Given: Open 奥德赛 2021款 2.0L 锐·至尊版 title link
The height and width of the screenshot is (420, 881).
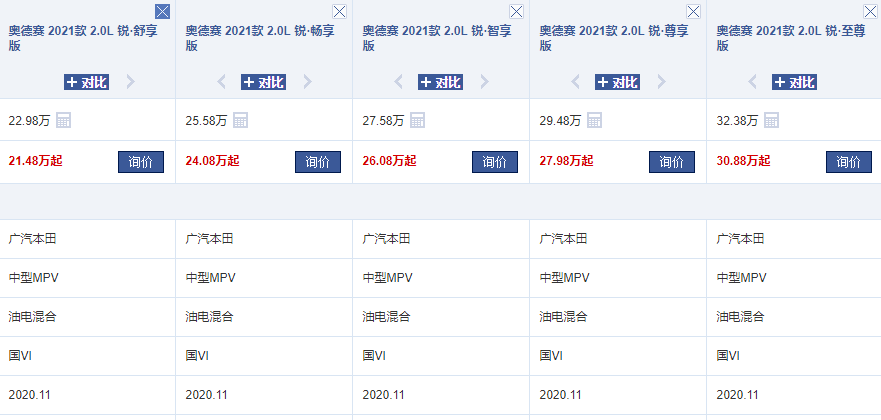Looking at the screenshot, I should pos(791,38).
